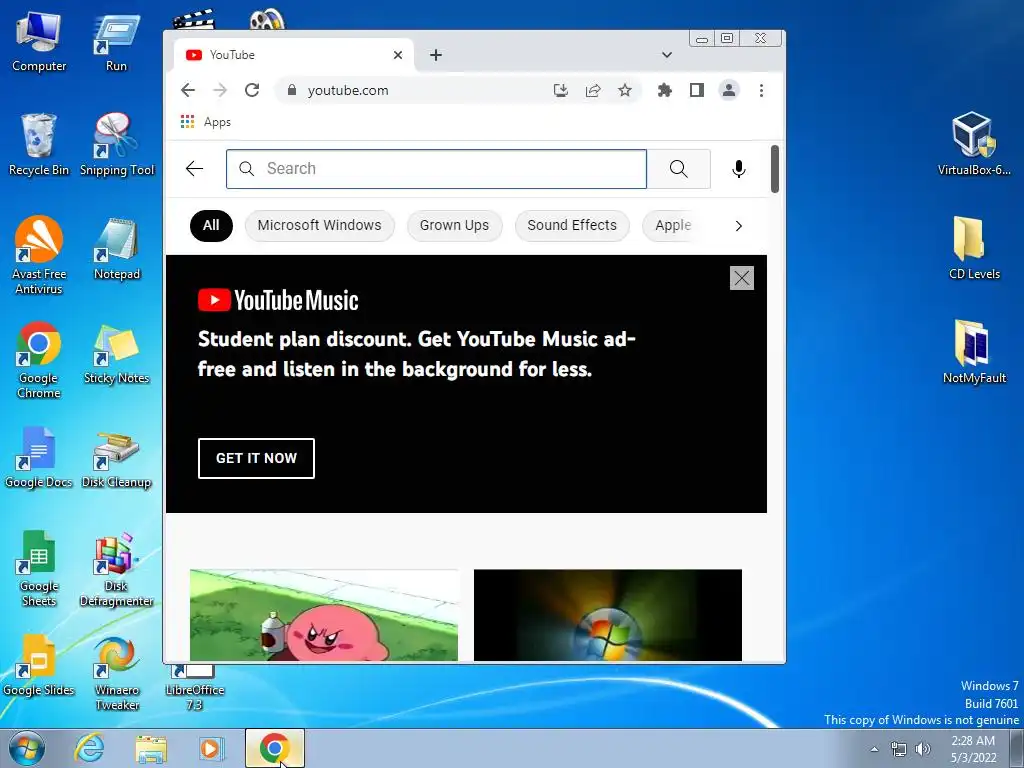Screen dimensions: 1024x768
Task: Select the CD Levels folder
Action: coord(974,249)
